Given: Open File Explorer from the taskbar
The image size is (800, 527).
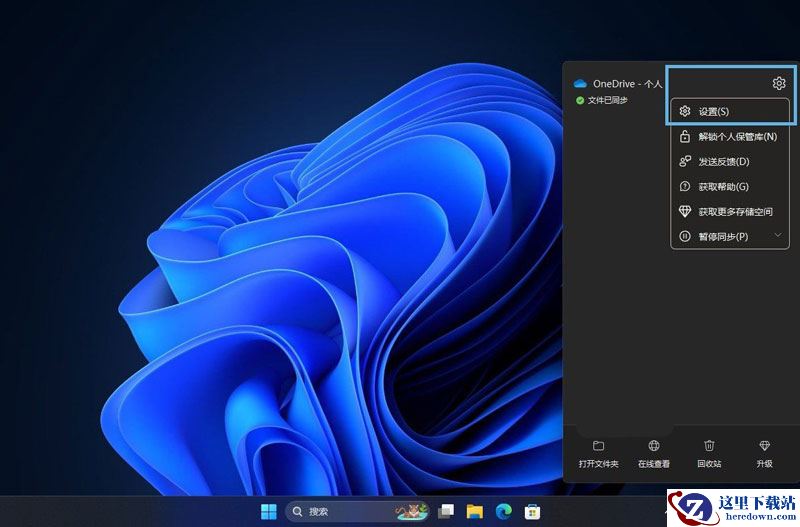Looking at the screenshot, I should click(x=475, y=511).
